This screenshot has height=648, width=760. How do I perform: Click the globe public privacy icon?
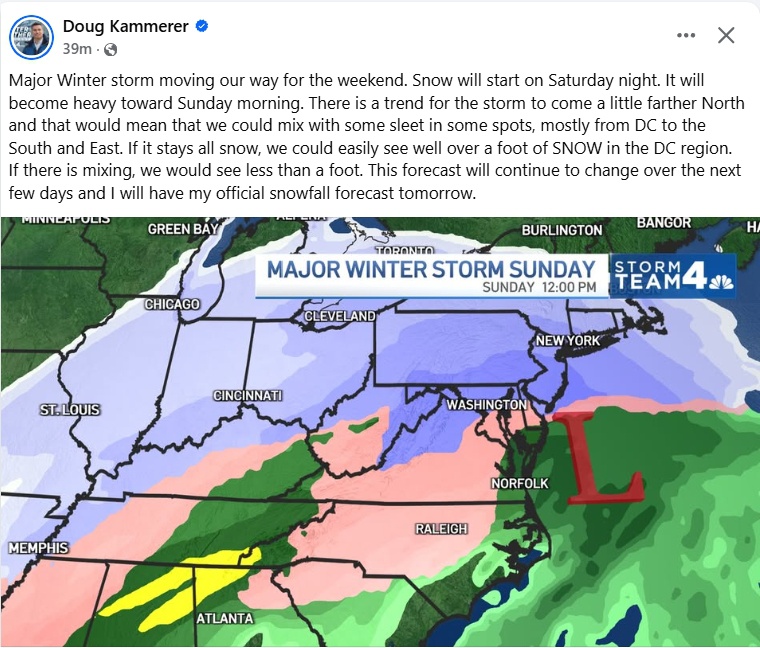click(111, 49)
